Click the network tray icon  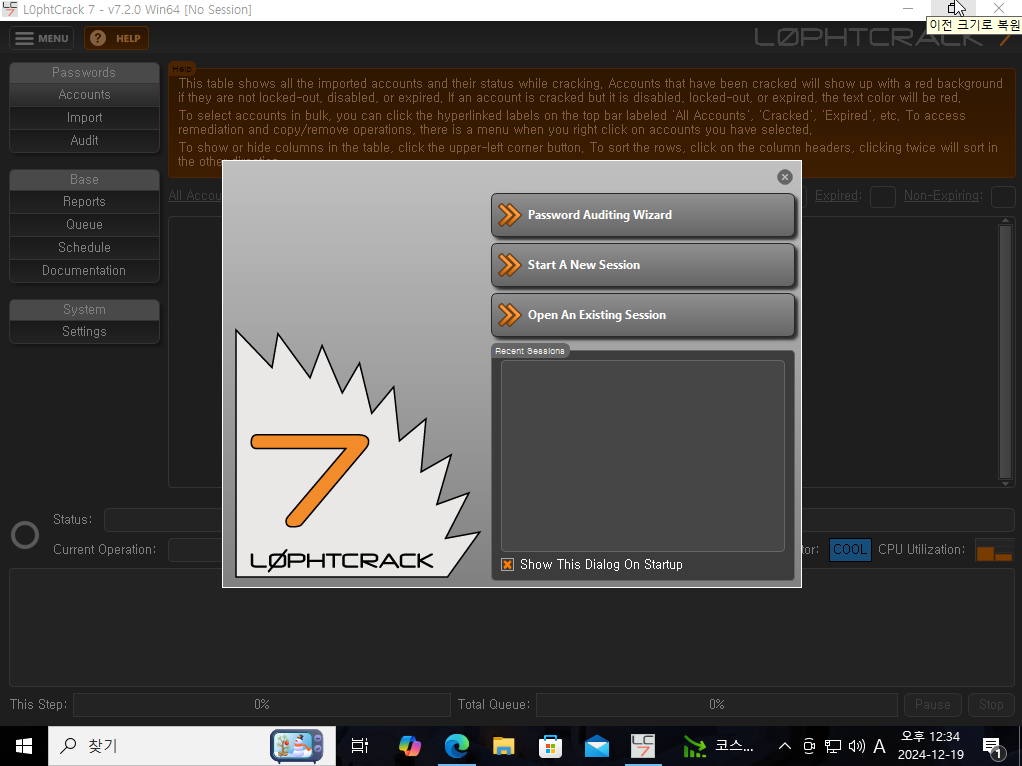click(832, 746)
